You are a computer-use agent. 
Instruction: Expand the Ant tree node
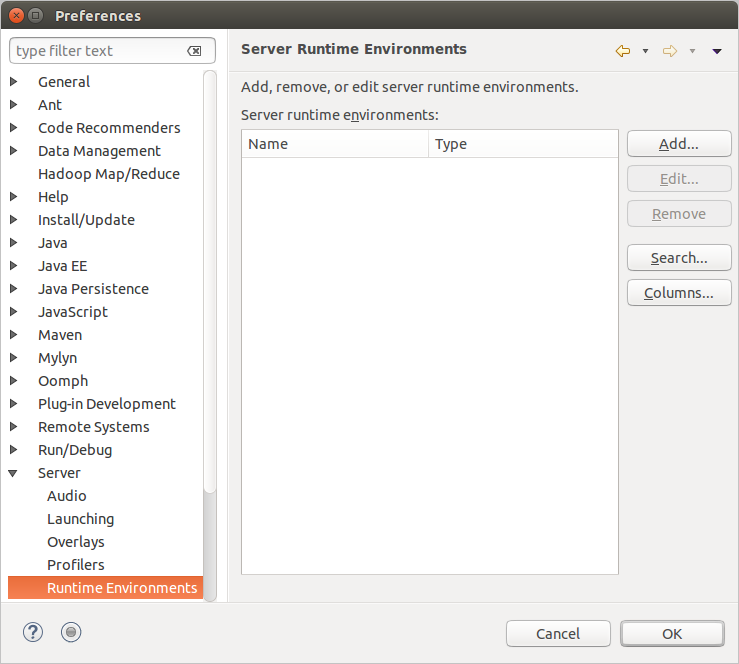coord(14,105)
